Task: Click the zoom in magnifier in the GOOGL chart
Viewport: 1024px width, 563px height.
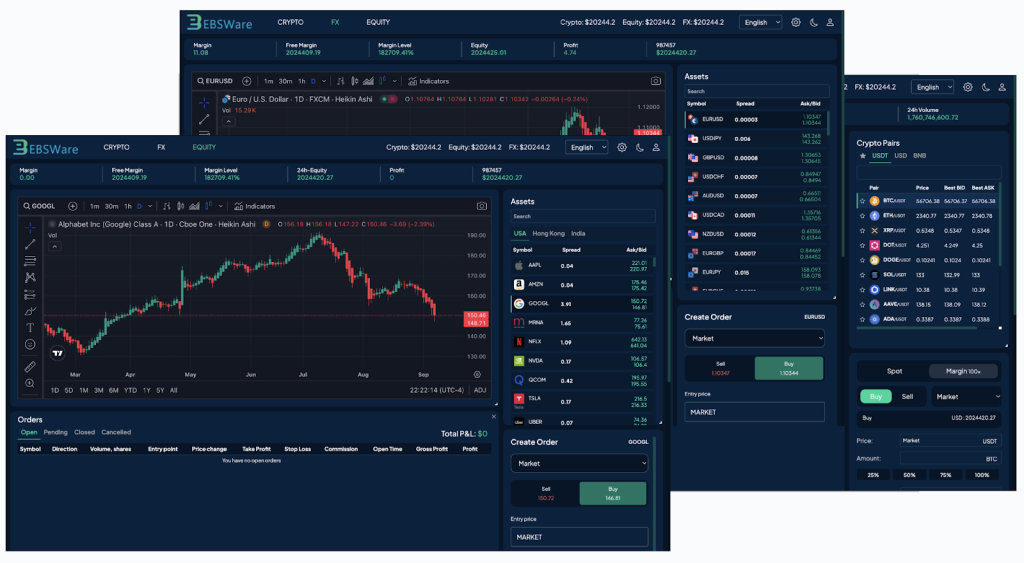Action: 30,383
